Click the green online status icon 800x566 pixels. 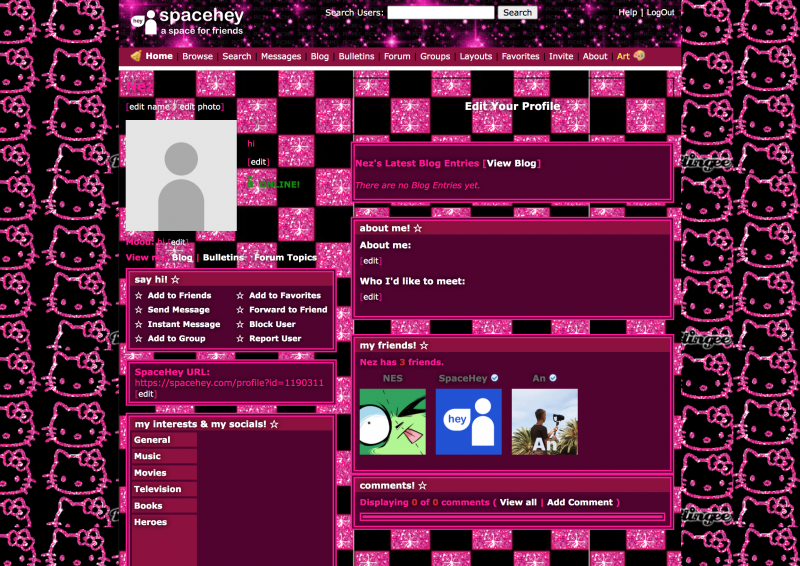point(251,182)
